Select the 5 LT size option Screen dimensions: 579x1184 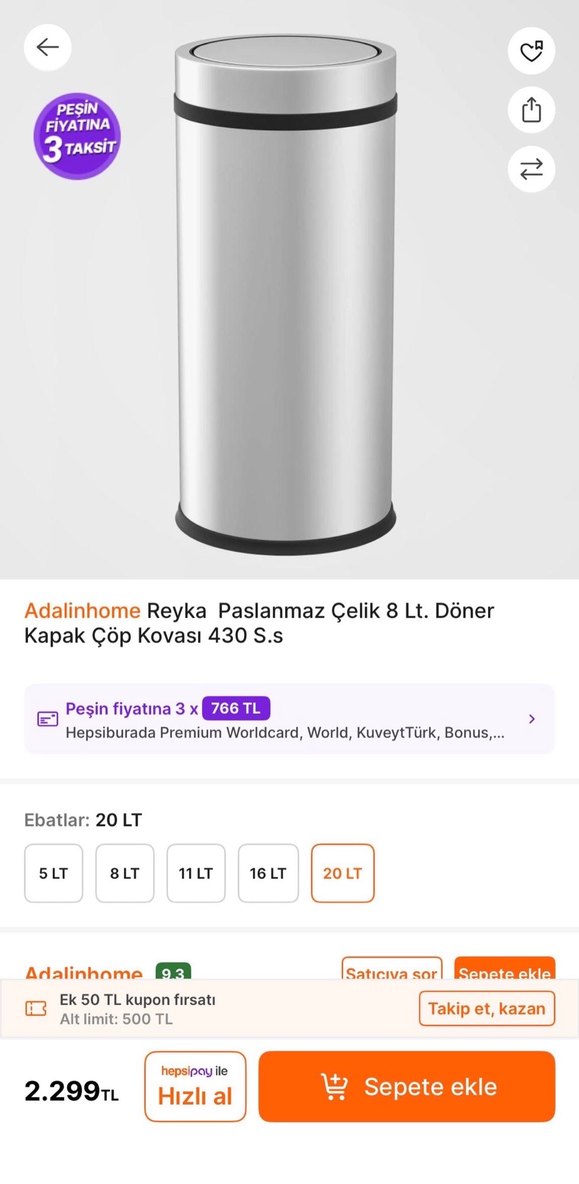click(x=53, y=872)
